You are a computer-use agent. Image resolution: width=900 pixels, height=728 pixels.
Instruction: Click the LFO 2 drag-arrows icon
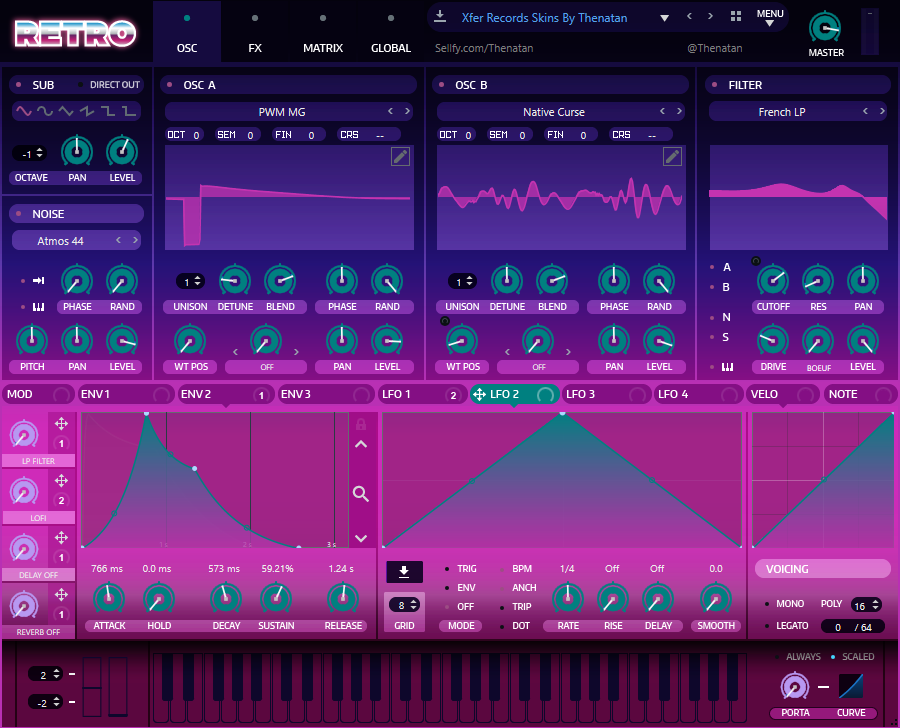tap(479, 394)
